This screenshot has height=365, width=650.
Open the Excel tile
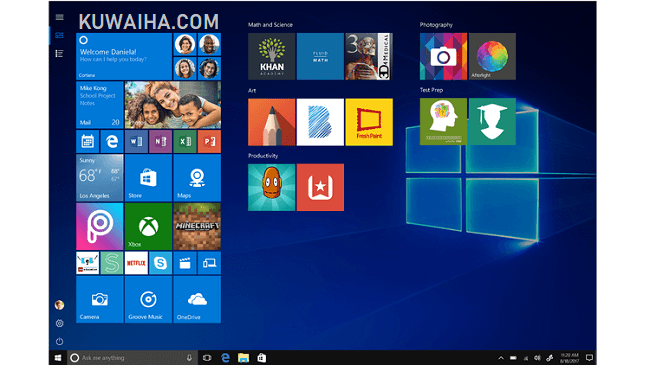[x=185, y=141]
